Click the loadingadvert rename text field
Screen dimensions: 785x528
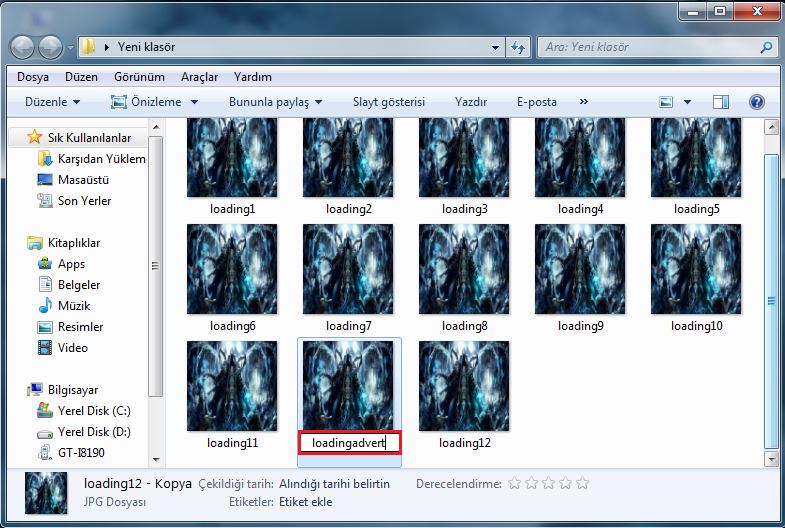coord(349,443)
